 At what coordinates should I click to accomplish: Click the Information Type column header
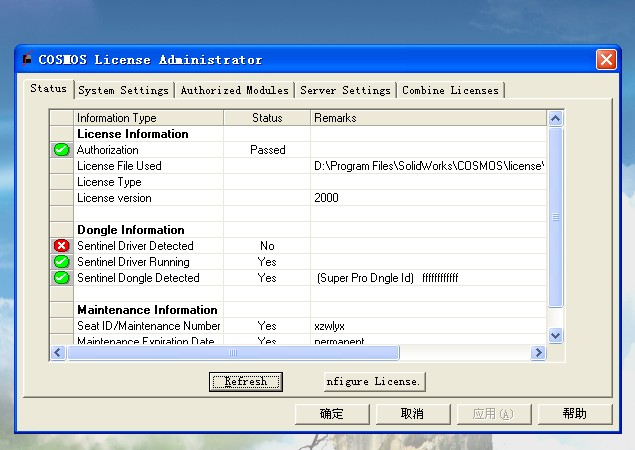(x=148, y=118)
